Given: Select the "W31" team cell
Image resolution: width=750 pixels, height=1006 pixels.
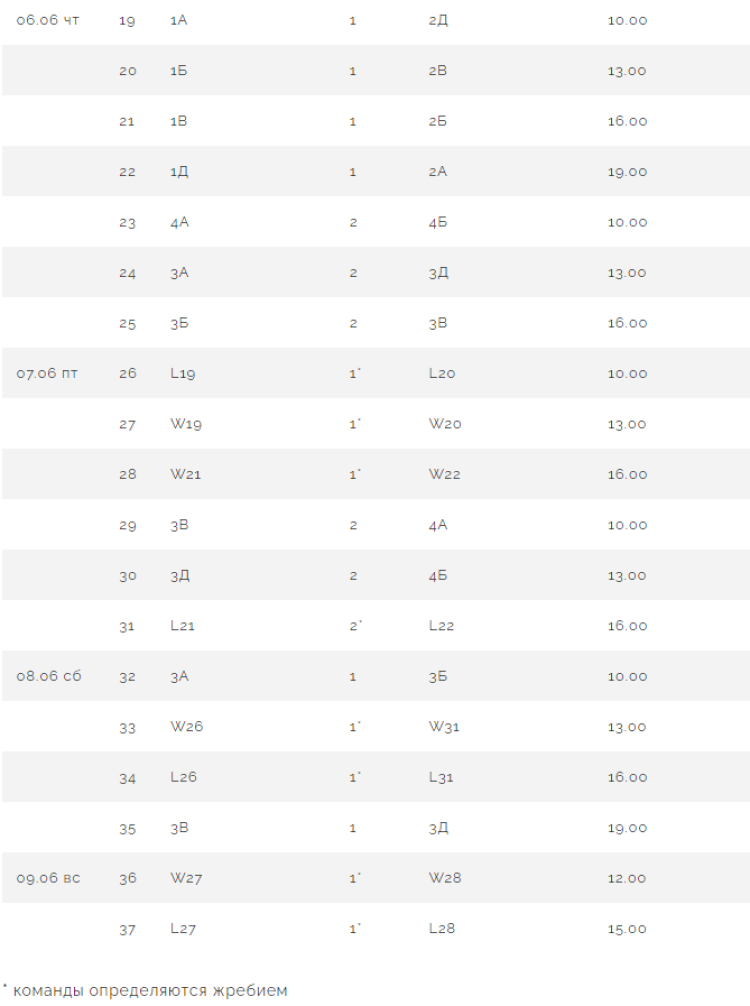Looking at the screenshot, I should 444,727.
